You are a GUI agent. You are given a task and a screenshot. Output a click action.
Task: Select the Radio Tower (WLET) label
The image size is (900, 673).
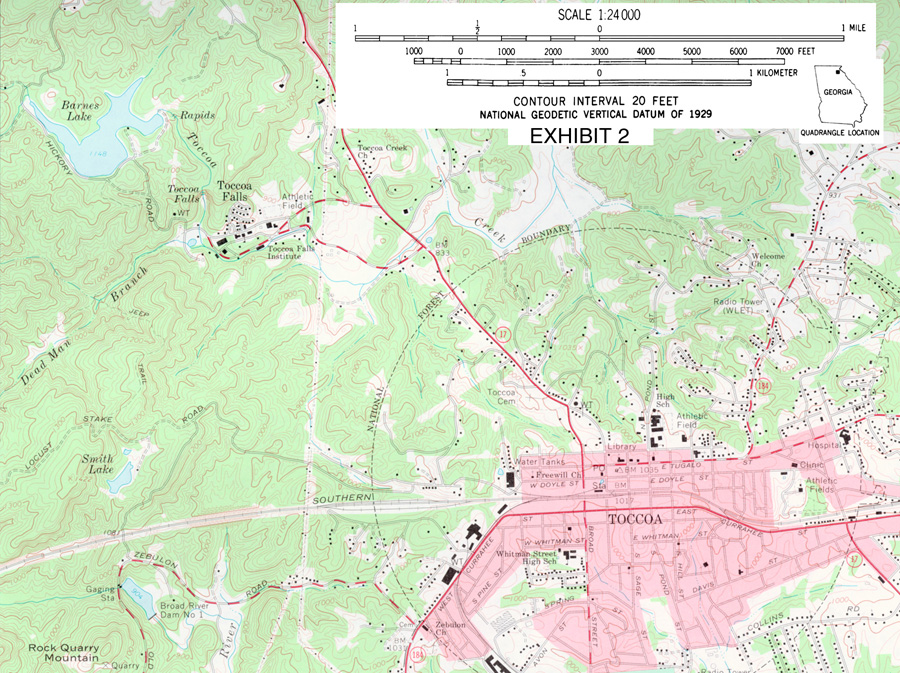click(x=738, y=306)
